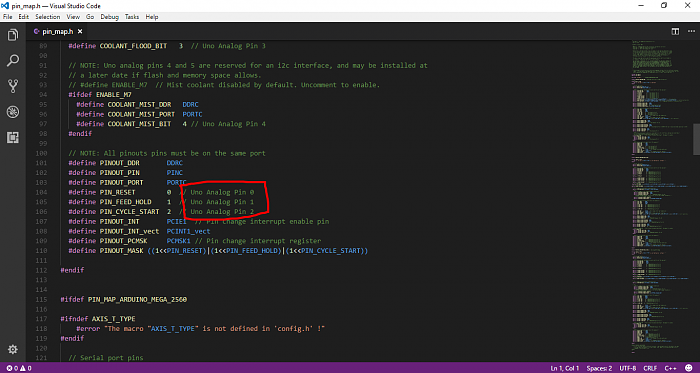Click the #error message on line 118
The image size is (700, 373).
pos(200,329)
